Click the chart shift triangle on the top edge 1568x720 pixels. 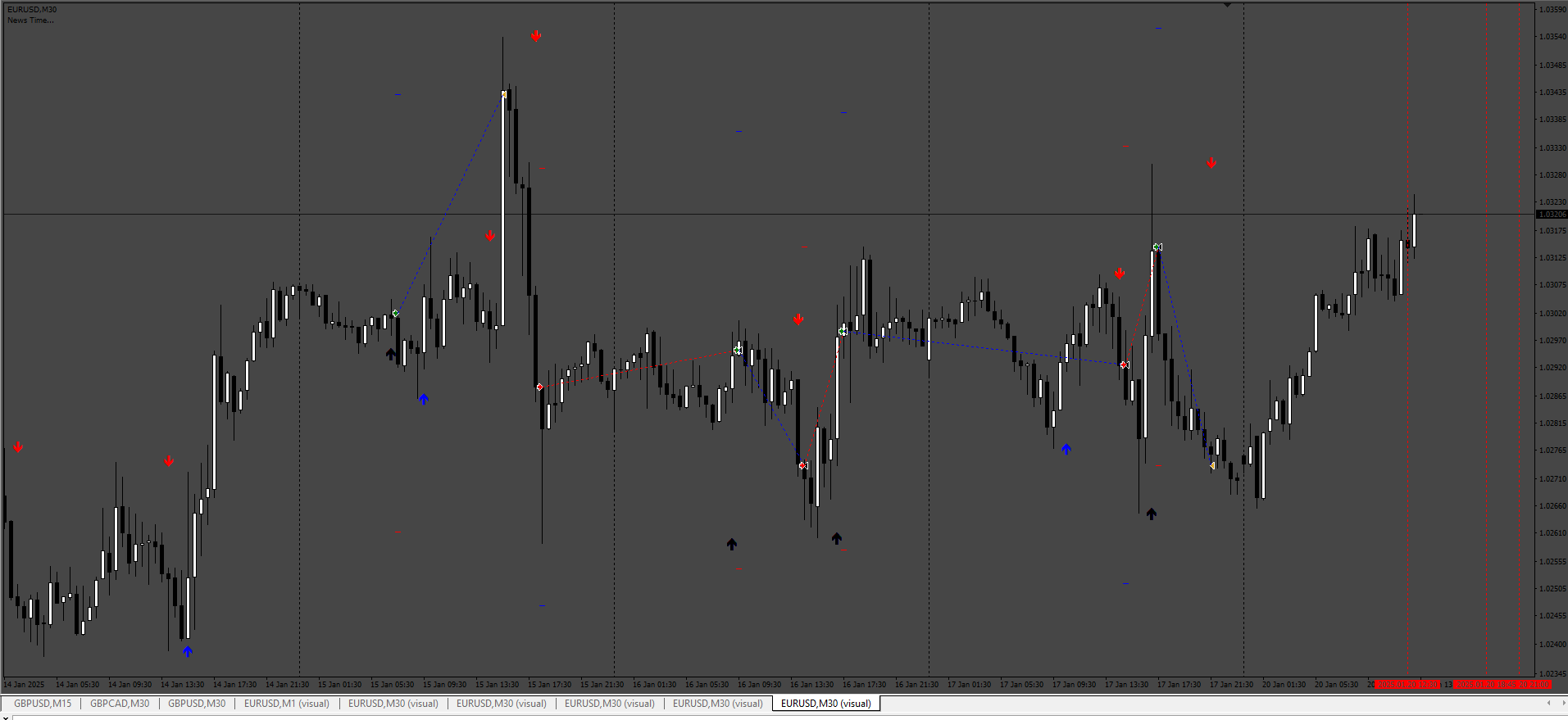click(x=1227, y=5)
